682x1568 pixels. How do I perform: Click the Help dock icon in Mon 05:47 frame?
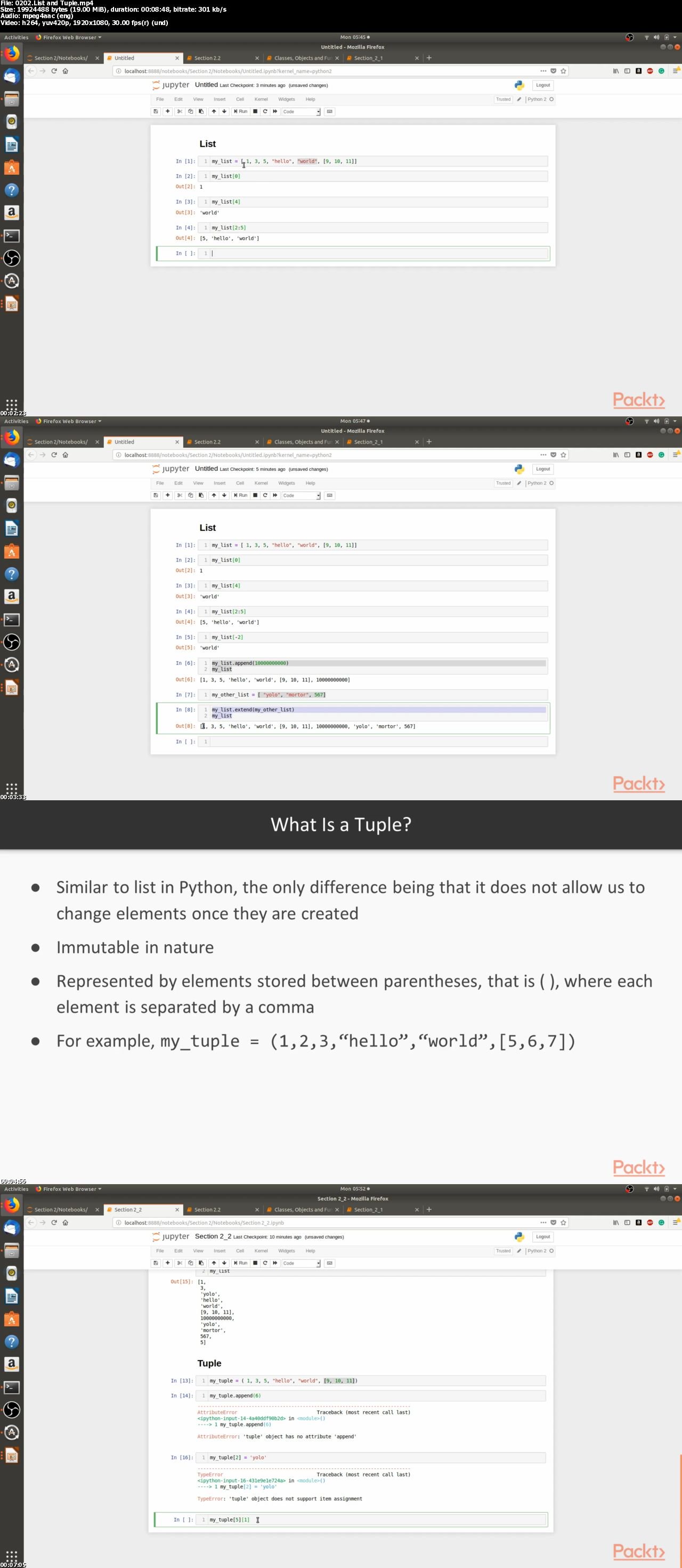pos(12,574)
